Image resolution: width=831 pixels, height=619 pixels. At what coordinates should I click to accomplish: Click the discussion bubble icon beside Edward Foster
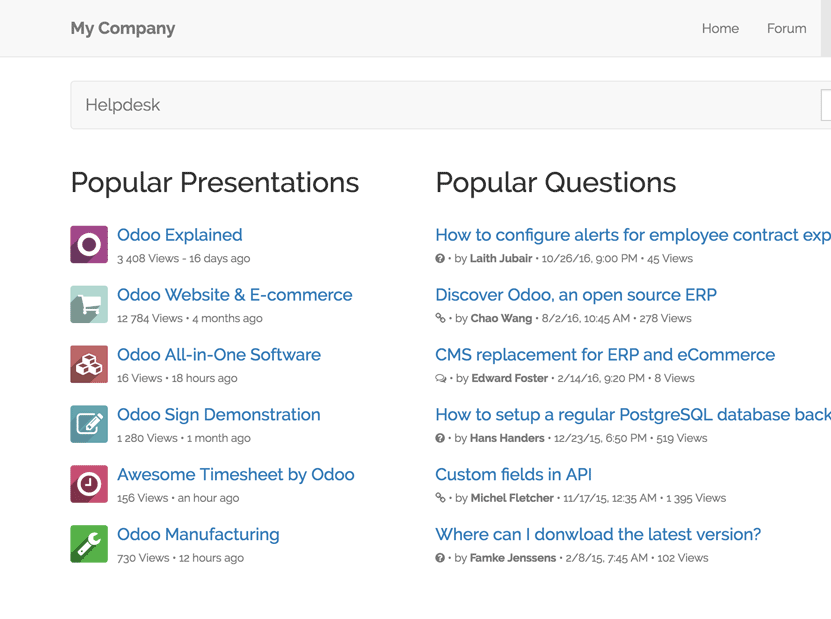pos(441,378)
